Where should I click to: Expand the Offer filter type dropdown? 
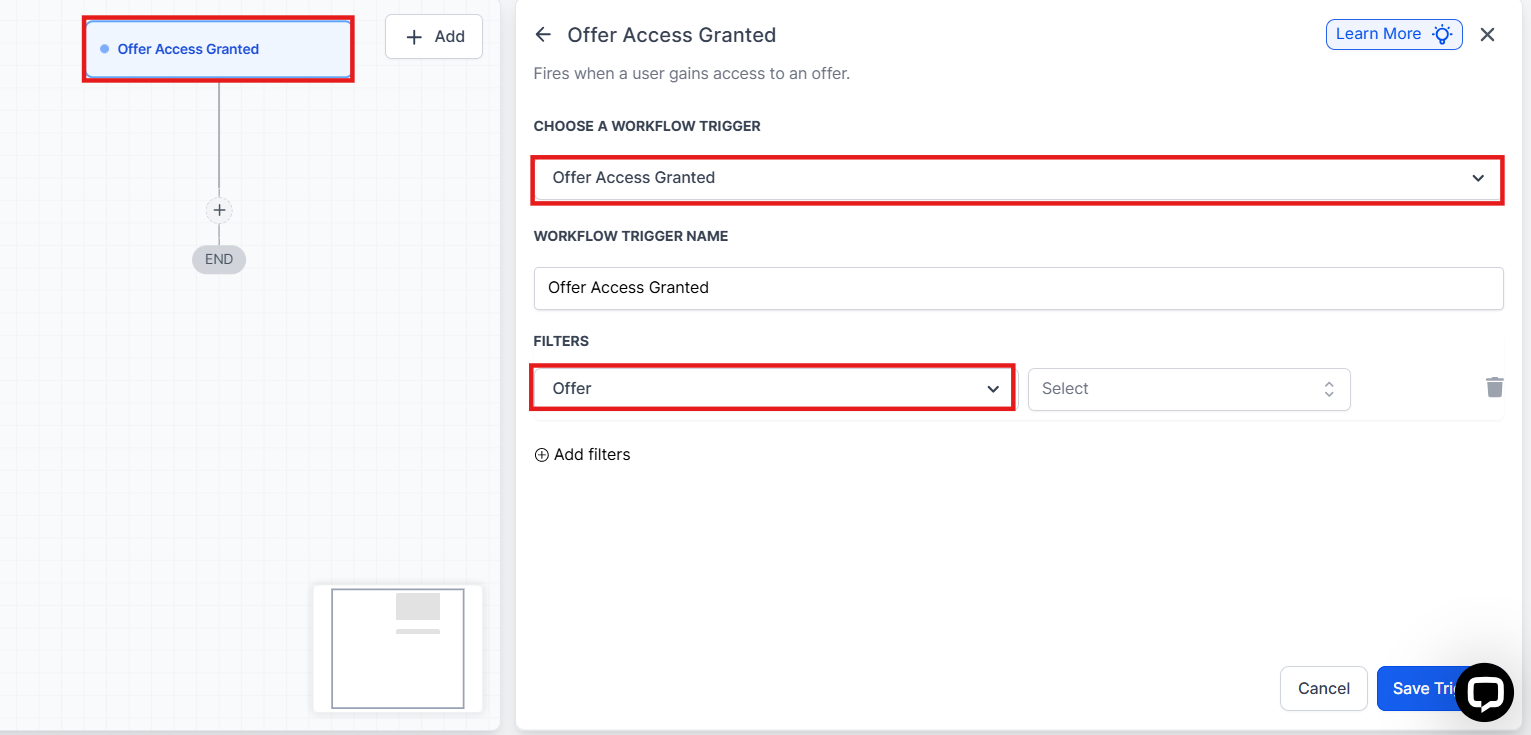click(x=772, y=388)
